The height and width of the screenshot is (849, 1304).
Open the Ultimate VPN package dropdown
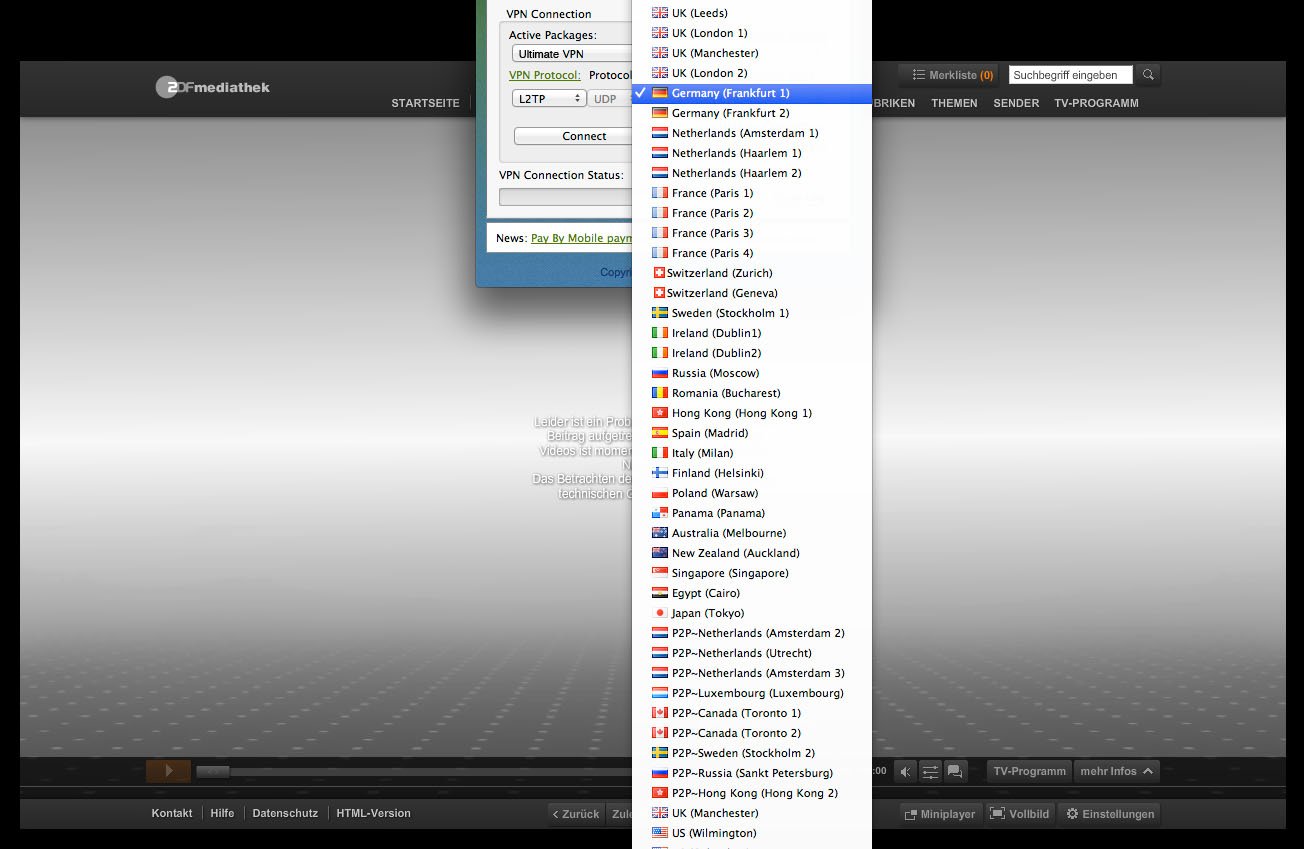pyautogui.click(x=572, y=54)
